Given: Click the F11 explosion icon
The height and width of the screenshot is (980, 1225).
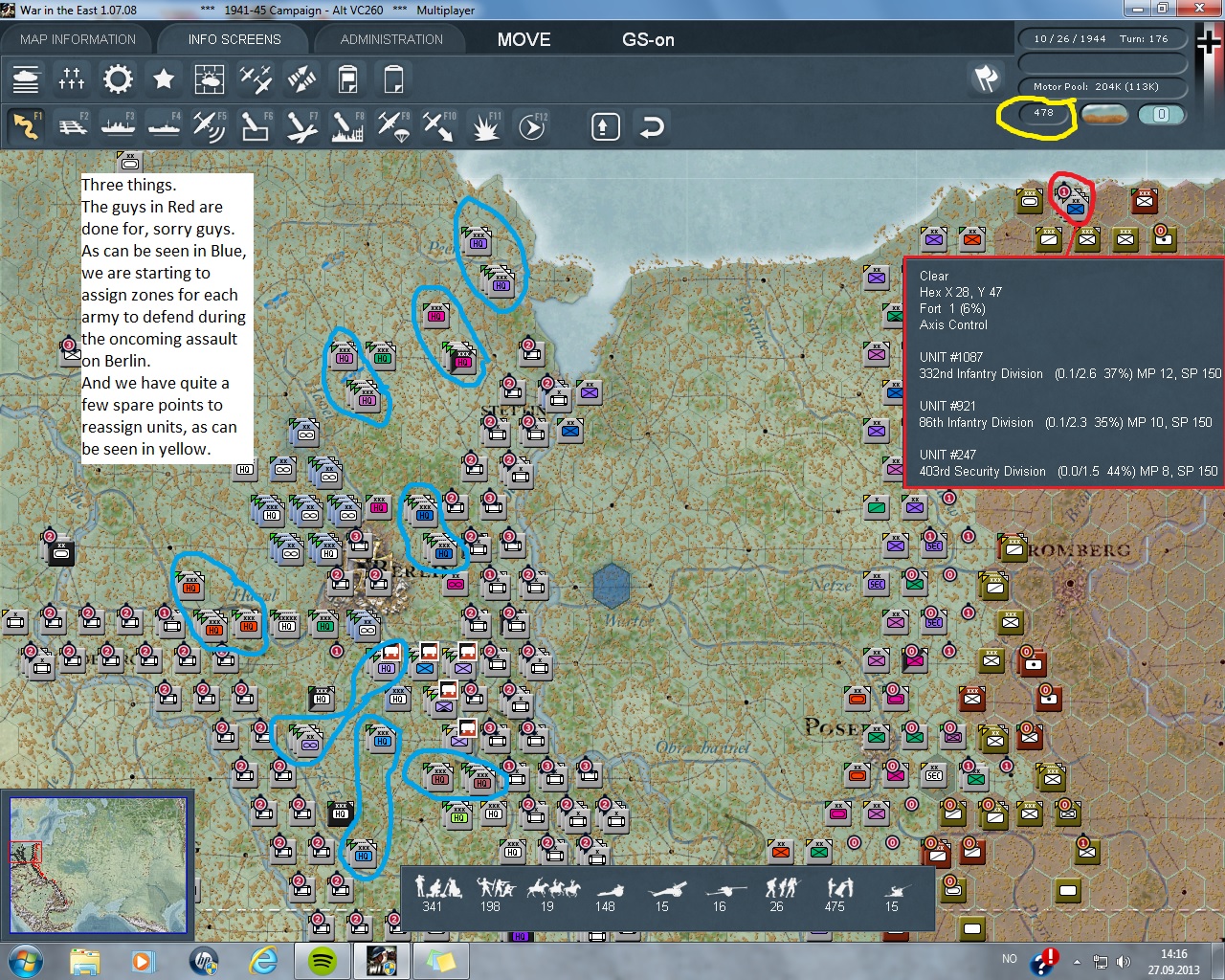Looking at the screenshot, I should 485,126.
